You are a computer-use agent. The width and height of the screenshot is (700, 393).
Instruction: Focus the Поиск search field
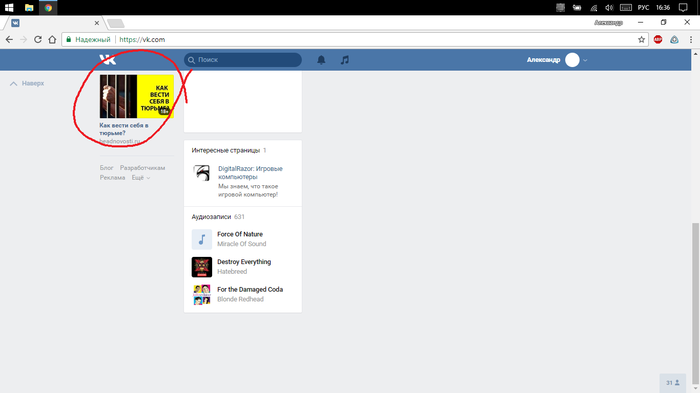(x=243, y=60)
